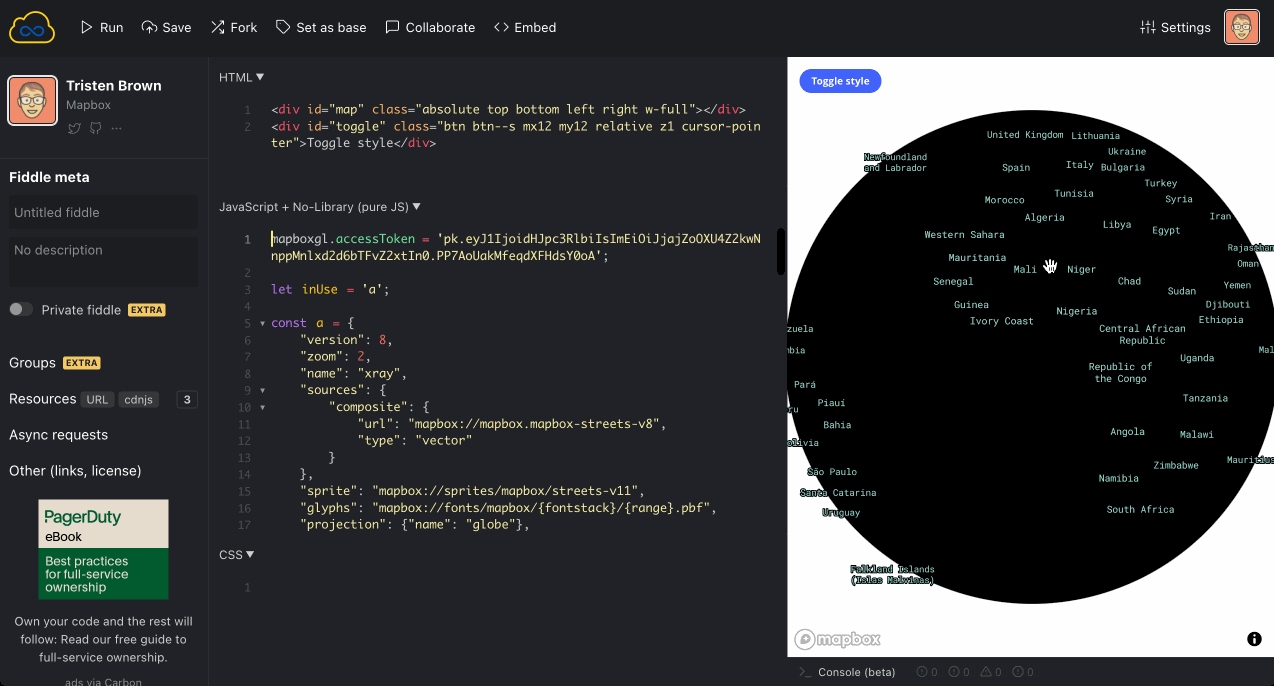
Task: Click the EXTRA badge next to Private fiddle
Action: point(146,310)
